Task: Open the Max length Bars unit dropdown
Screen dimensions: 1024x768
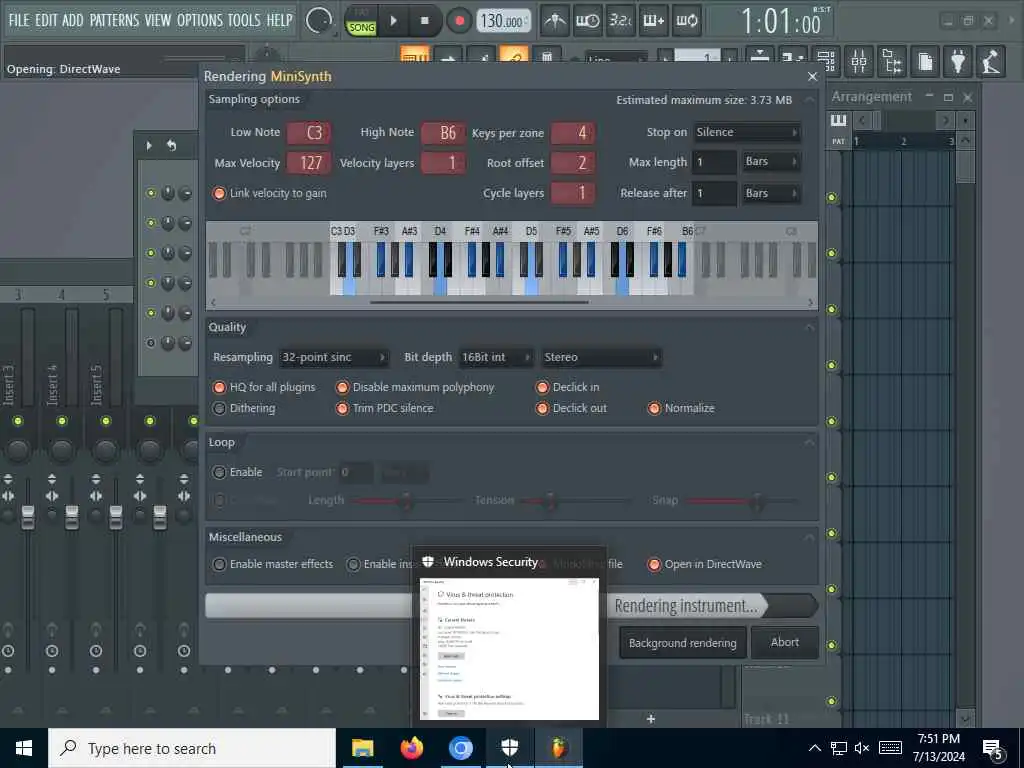Action: [771, 161]
